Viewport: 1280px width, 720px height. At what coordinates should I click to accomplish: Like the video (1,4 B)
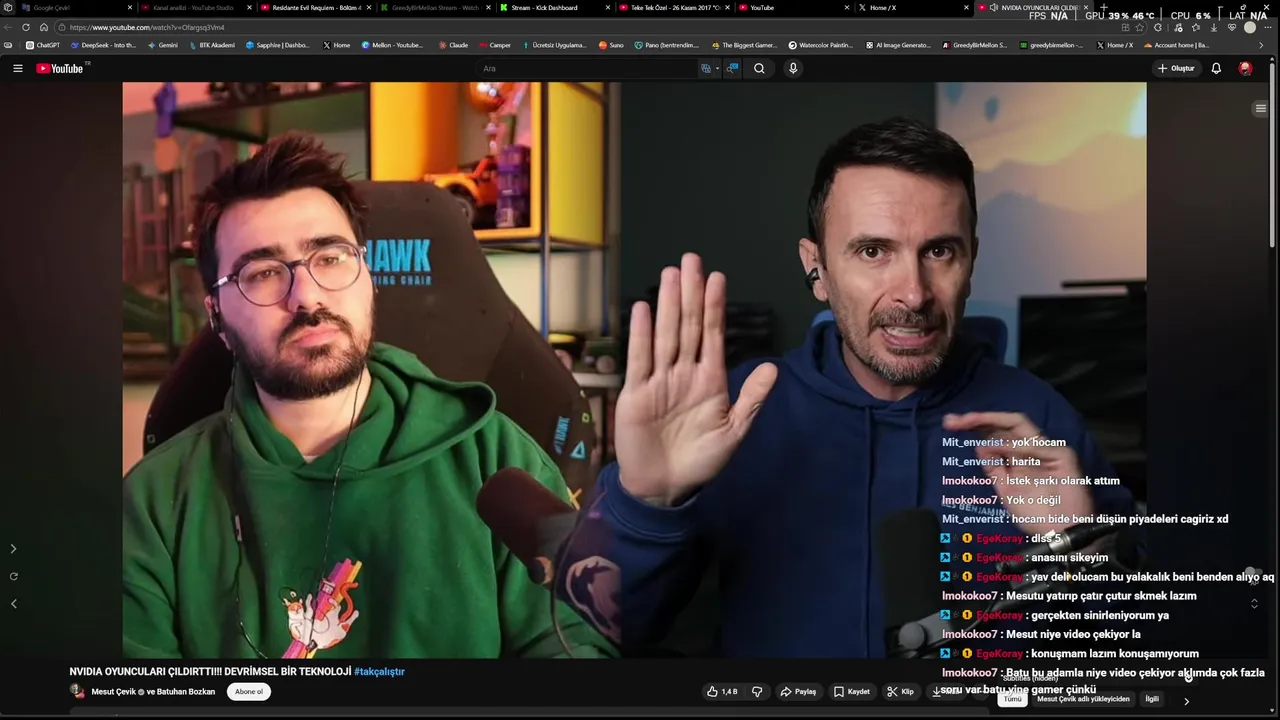722,691
